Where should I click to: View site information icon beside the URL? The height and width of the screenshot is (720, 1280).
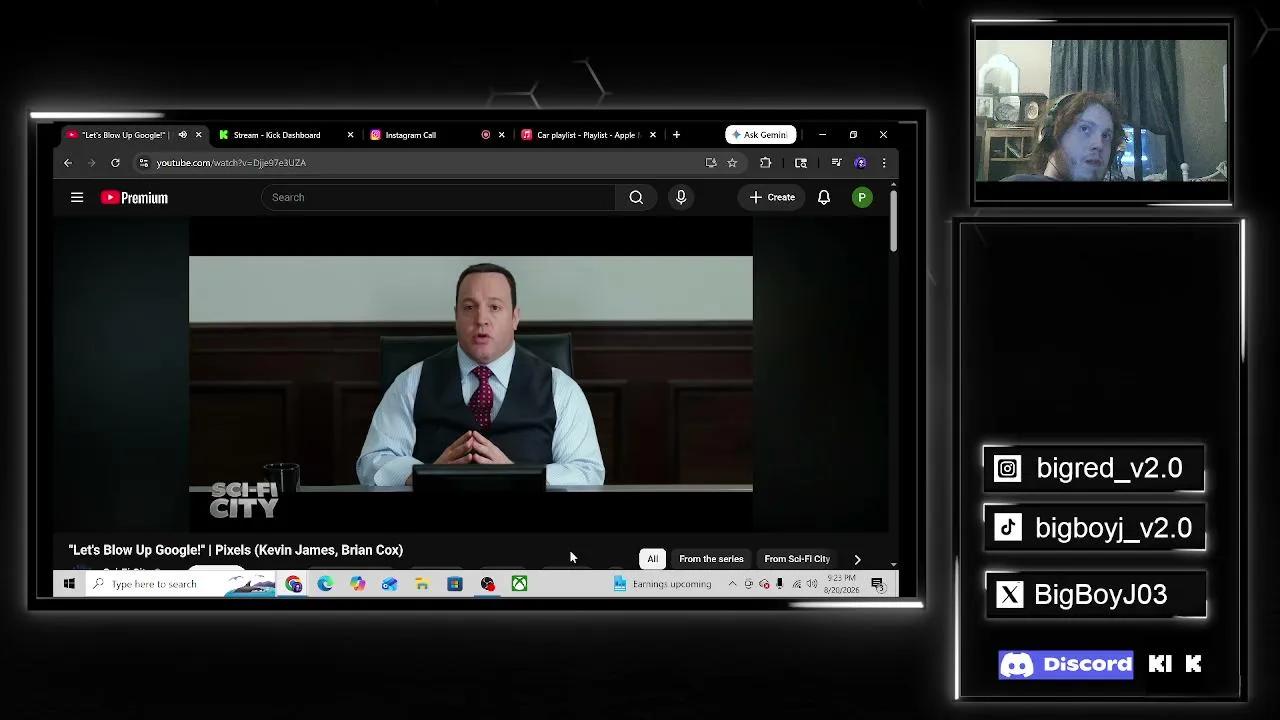144,162
